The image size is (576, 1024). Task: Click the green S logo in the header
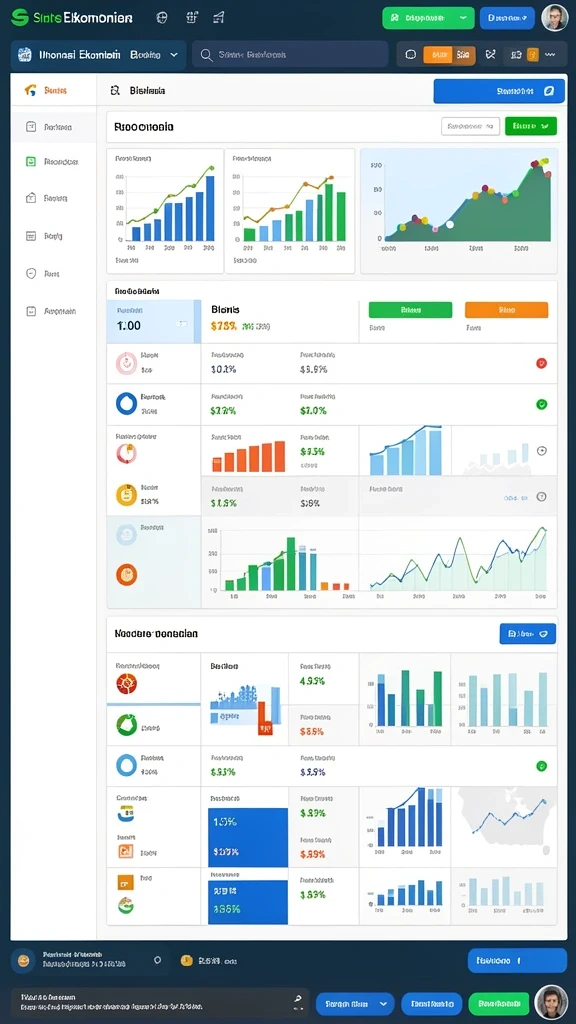(x=20, y=18)
